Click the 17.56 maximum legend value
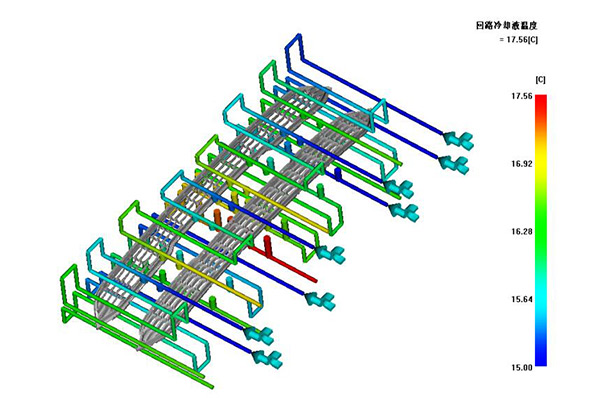The image size is (600, 398). click(522, 96)
